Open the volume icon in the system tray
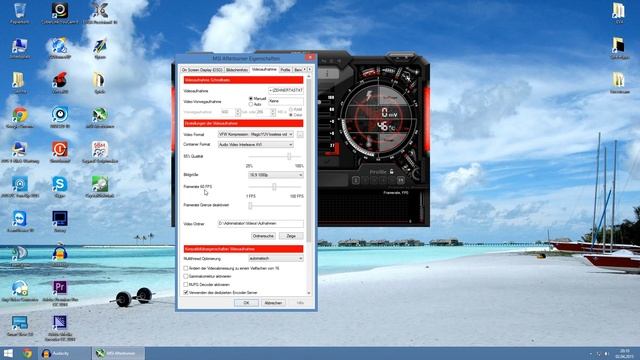Viewport: 640px width, 360px height. pyautogui.click(x=606, y=353)
